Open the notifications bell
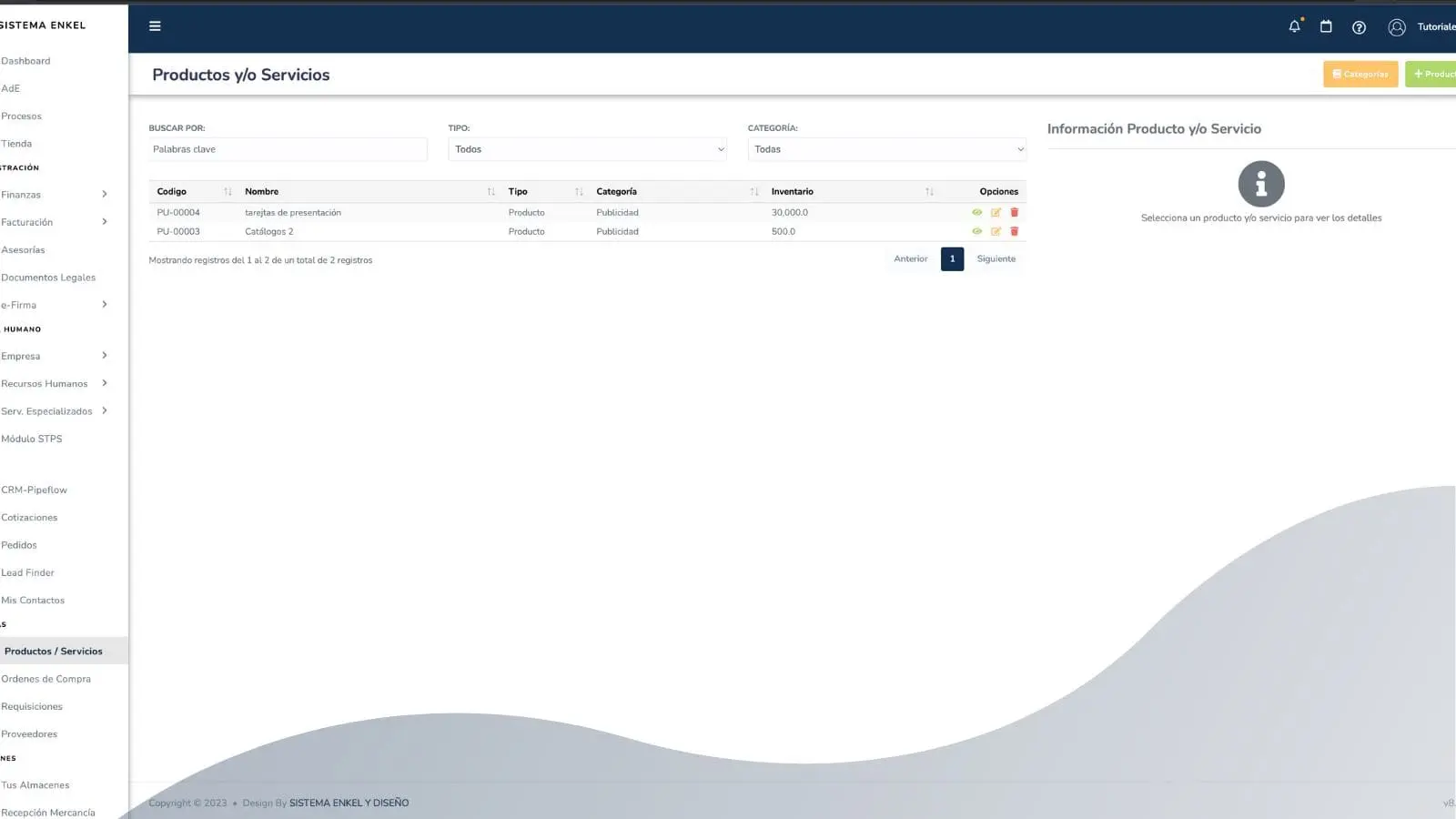 pos(1294,26)
